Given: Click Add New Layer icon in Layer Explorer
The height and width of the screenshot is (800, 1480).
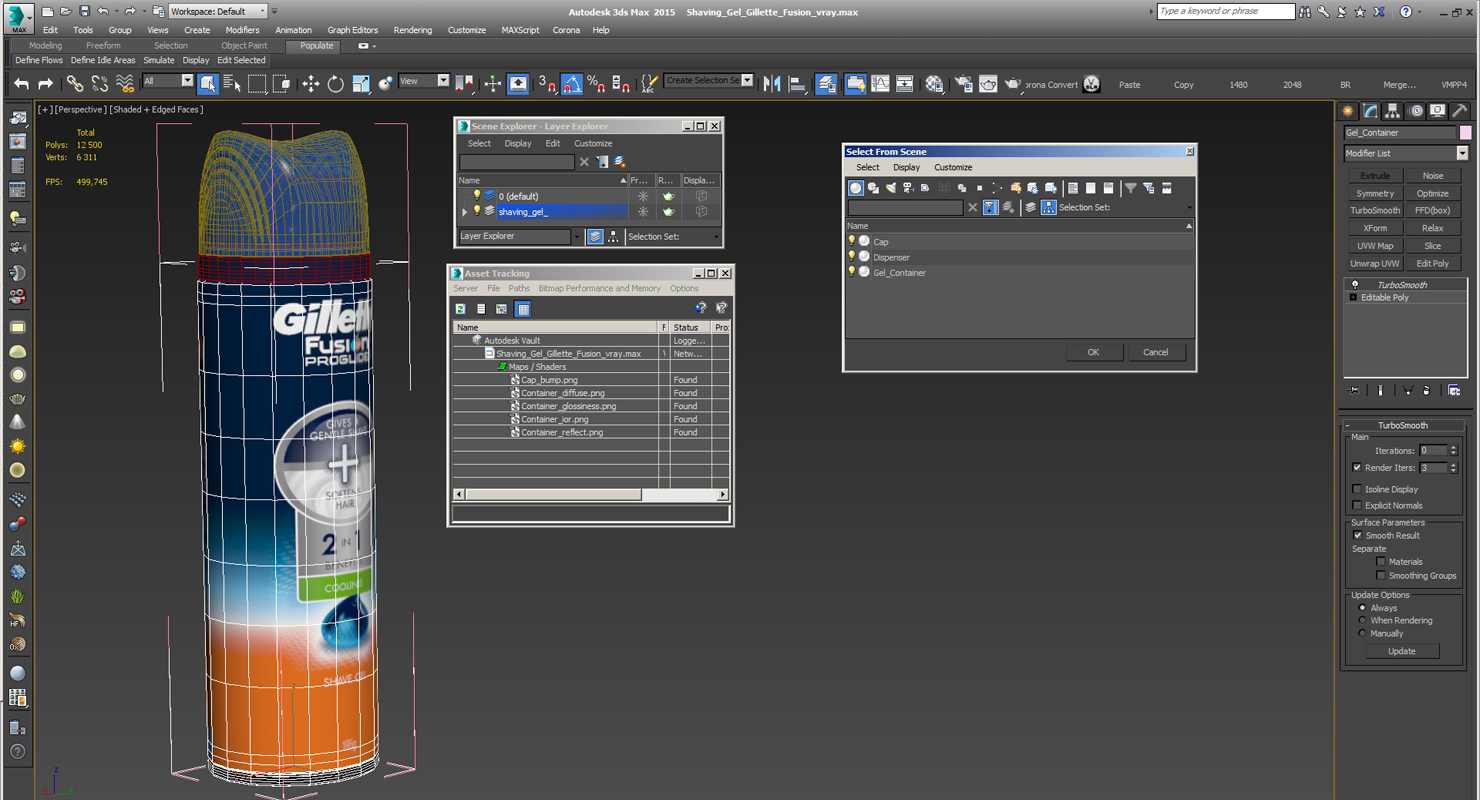Looking at the screenshot, I should click(619, 162).
